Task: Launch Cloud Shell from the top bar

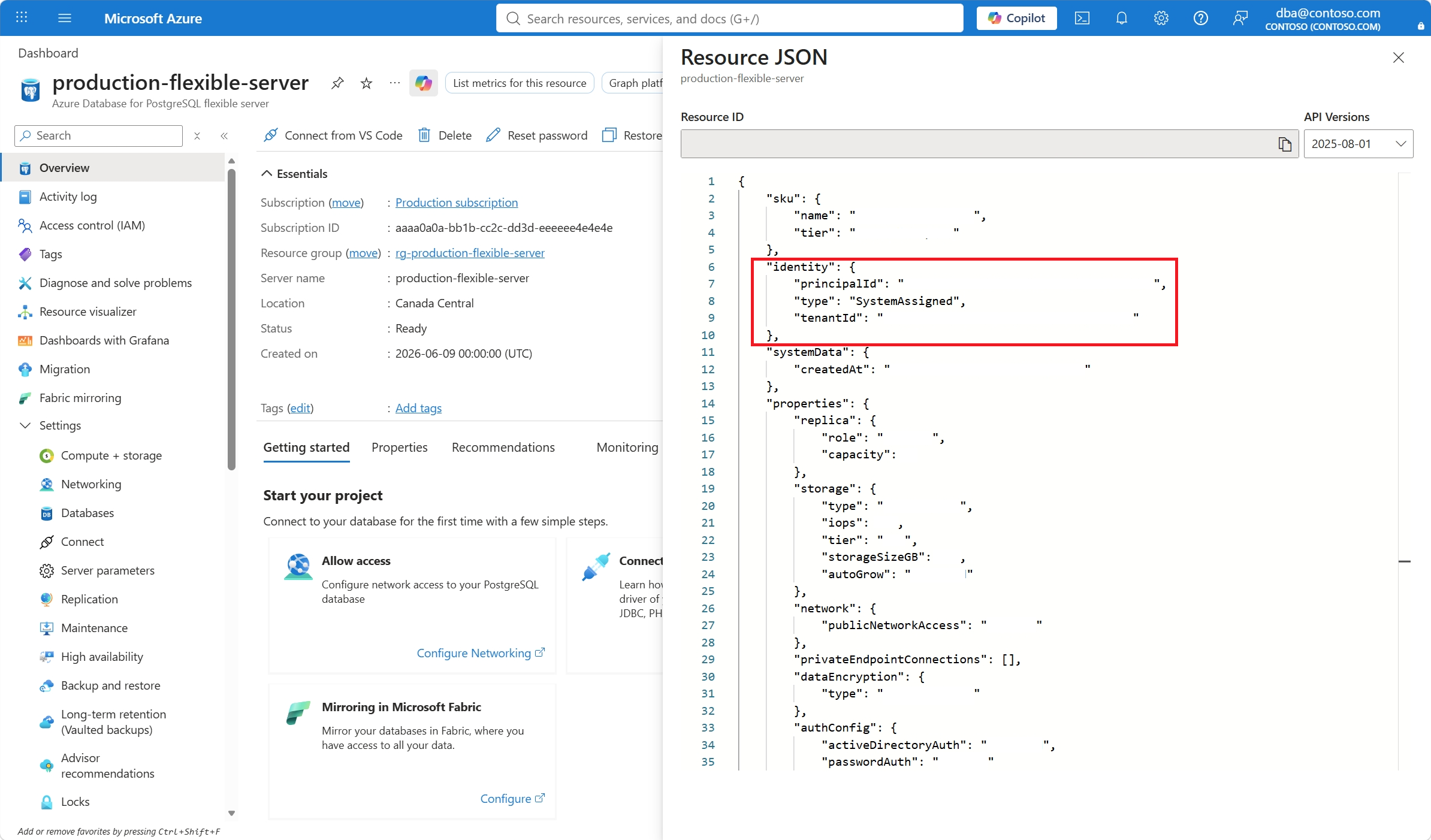Action: 1082,18
